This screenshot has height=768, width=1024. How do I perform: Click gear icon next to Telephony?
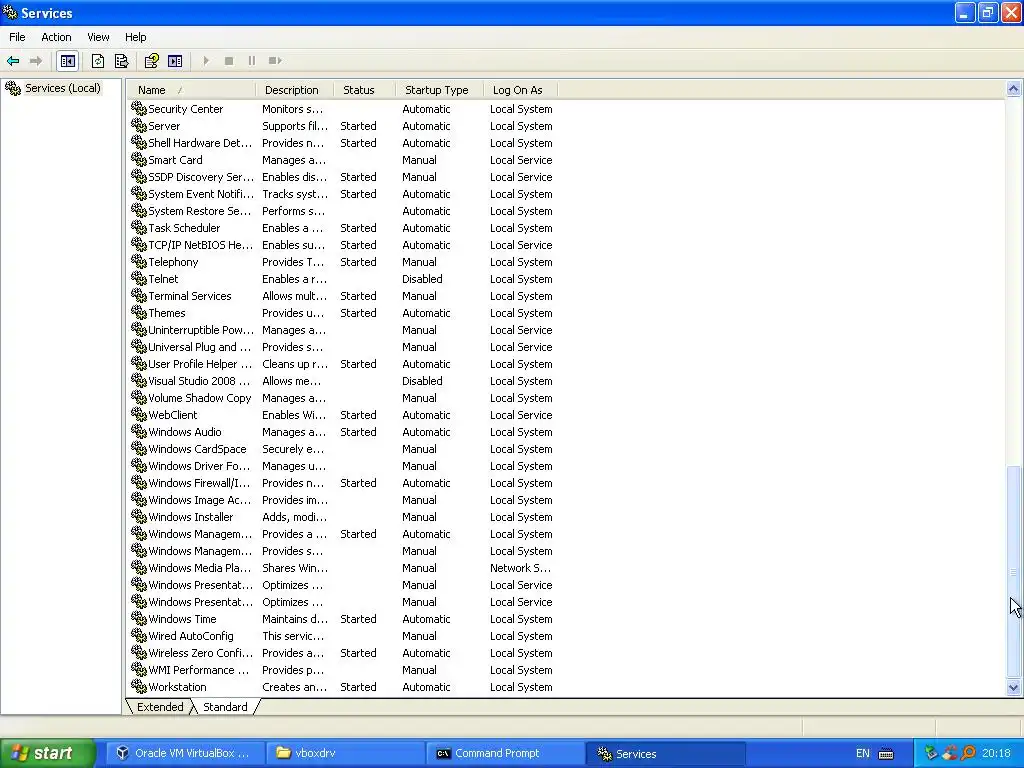click(x=138, y=261)
